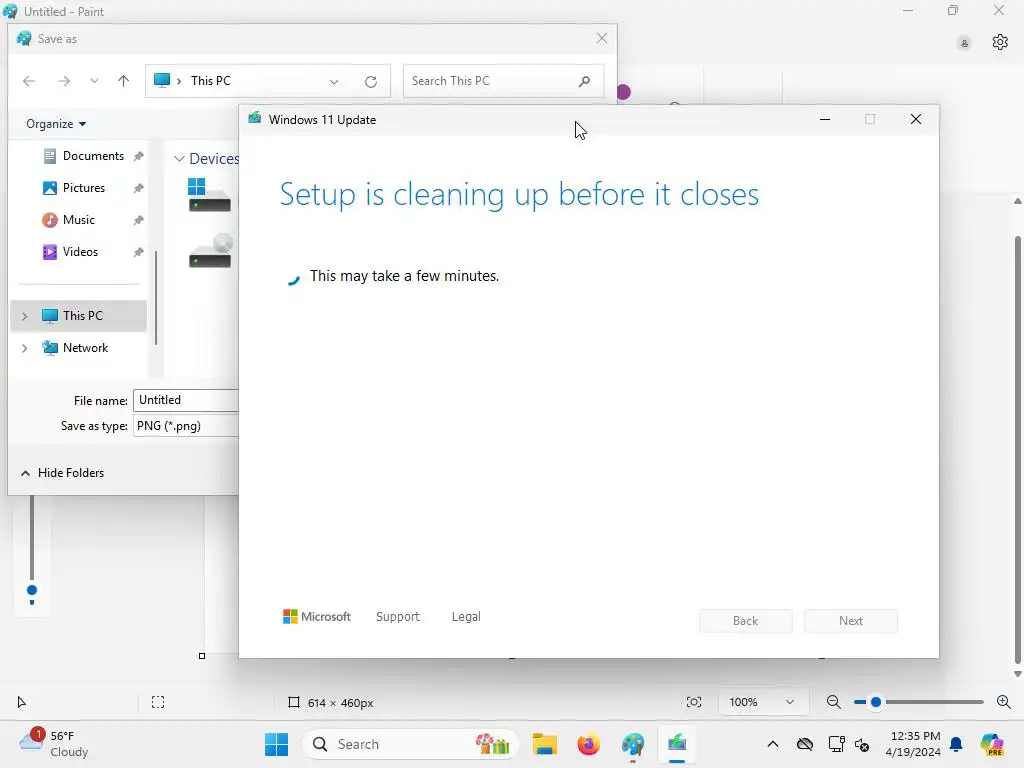1024x768 pixels.
Task: Adjust Paint brush size vertical slider
Action: click(31, 591)
